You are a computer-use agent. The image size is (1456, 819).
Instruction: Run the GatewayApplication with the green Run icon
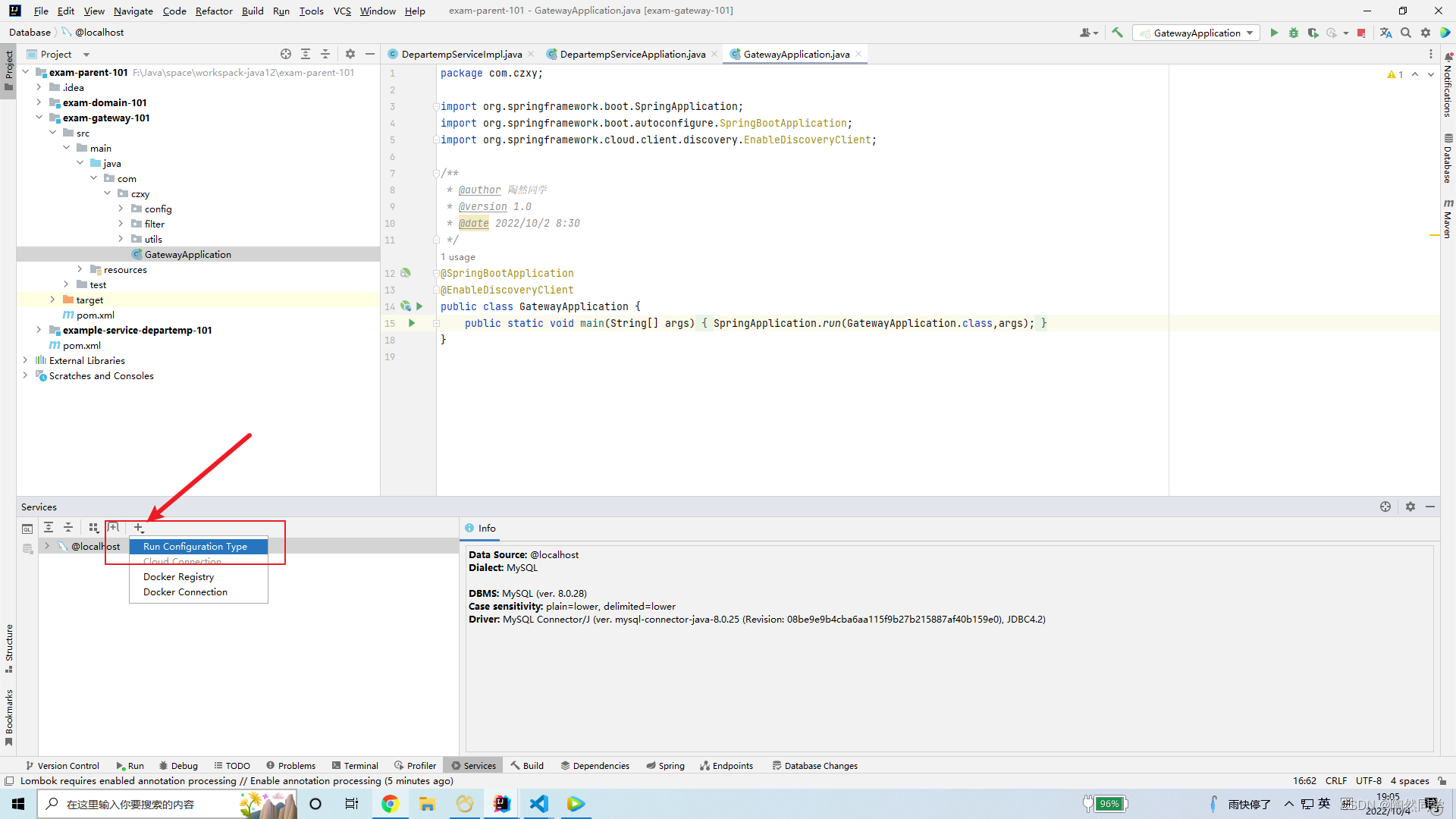point(1274,33)
